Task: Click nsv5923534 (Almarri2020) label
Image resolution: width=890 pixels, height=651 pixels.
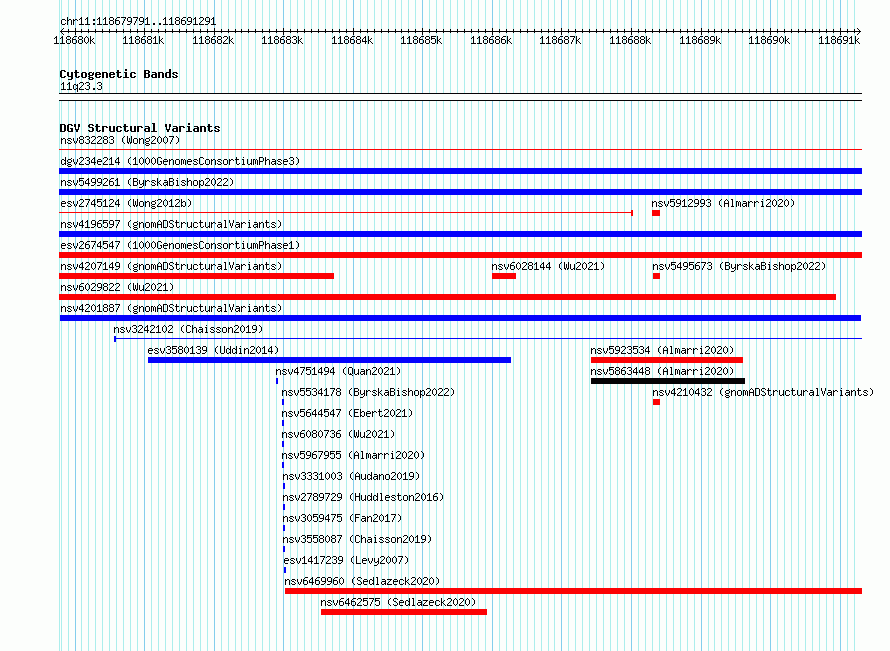Action: [x=662, y=350]
